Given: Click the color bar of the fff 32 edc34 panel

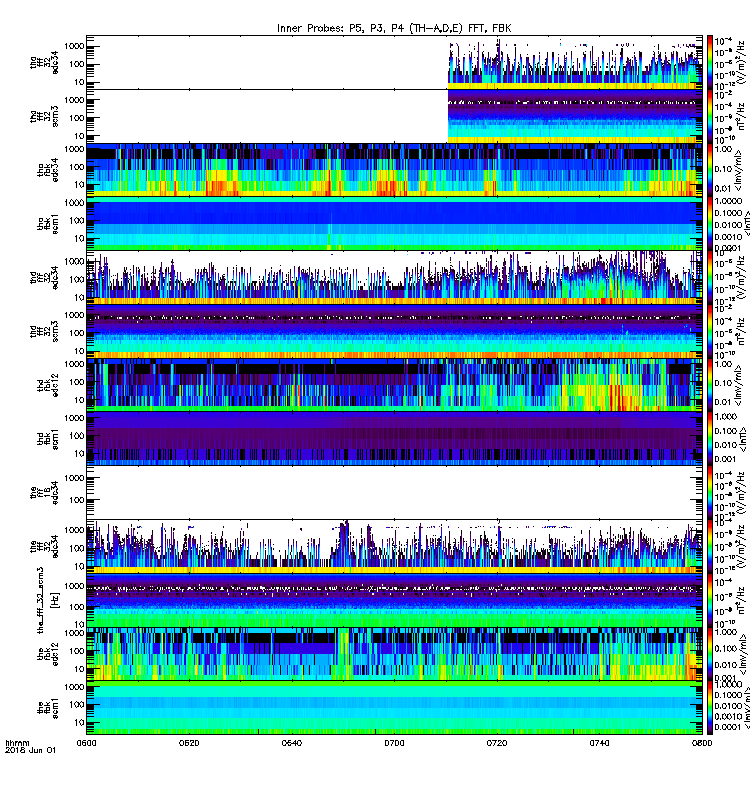Looking at the screenshot, I should click(710, 546).
